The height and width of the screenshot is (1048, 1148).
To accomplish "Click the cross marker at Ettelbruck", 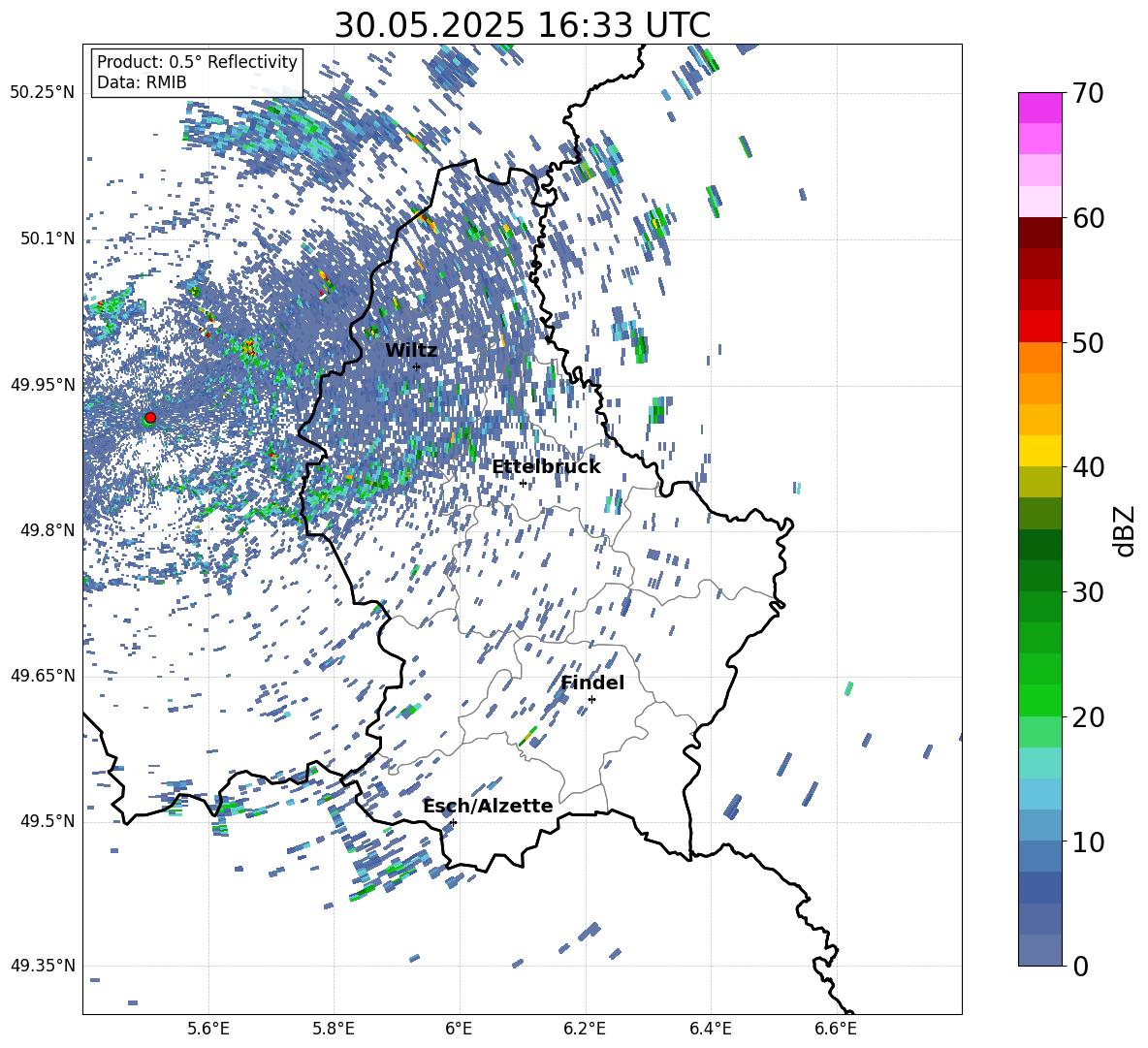I will pos(523,483).
